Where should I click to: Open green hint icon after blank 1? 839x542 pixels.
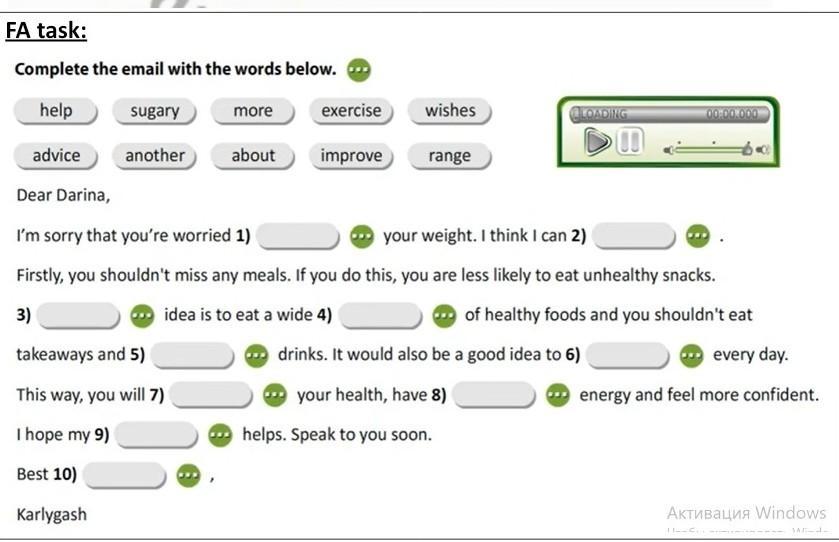362,236
